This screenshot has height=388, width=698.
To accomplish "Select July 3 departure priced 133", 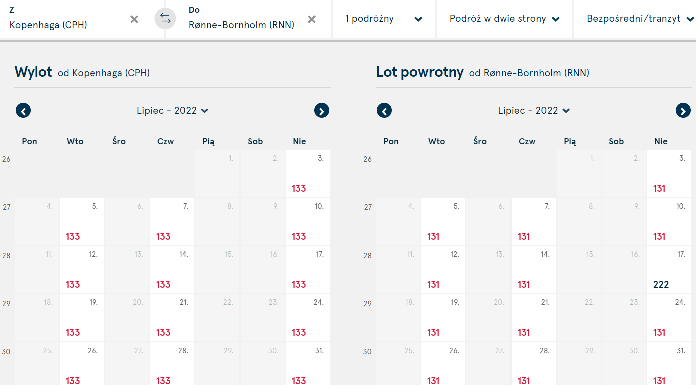I will 308,174.
